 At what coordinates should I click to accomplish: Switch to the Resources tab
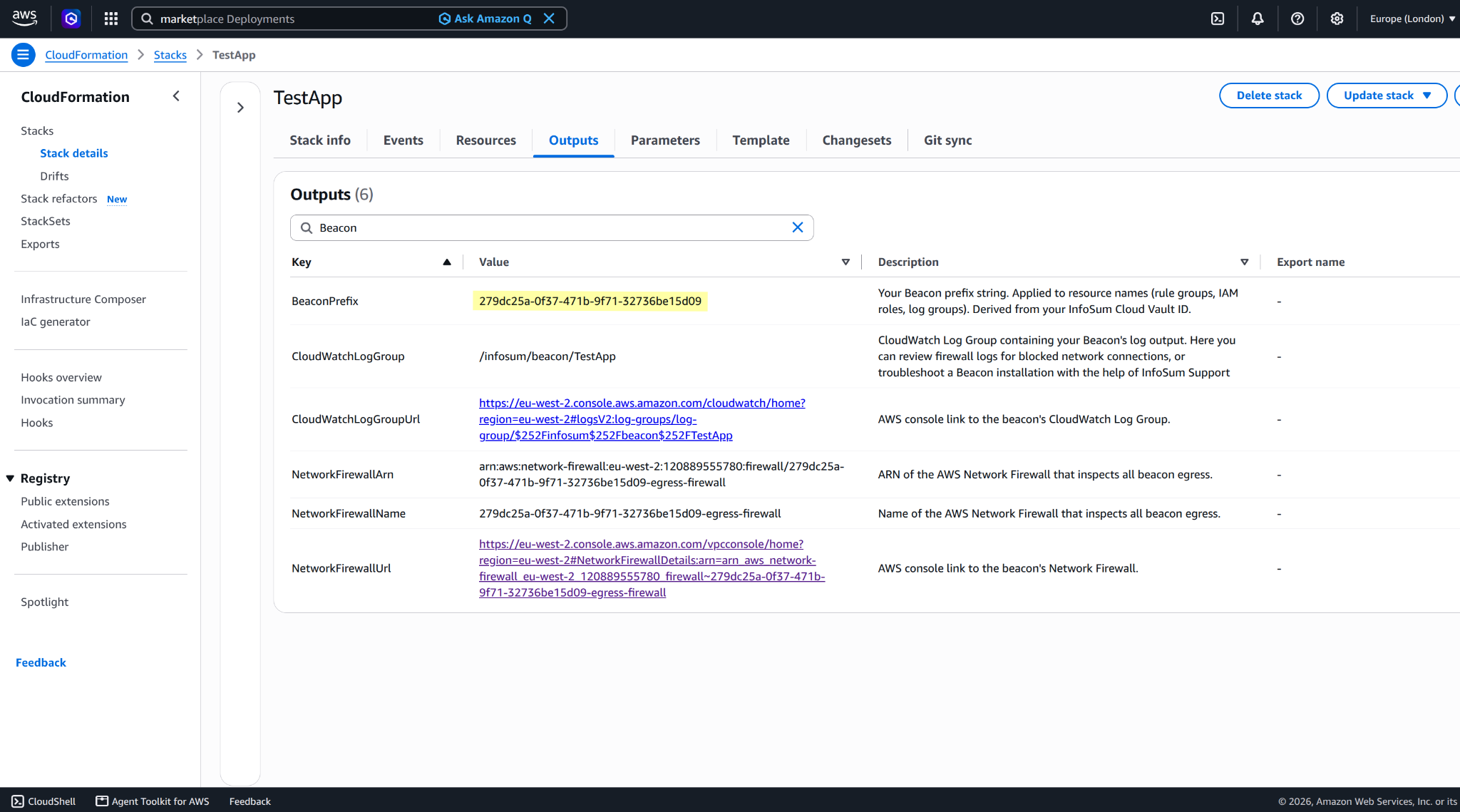(486, 140)
